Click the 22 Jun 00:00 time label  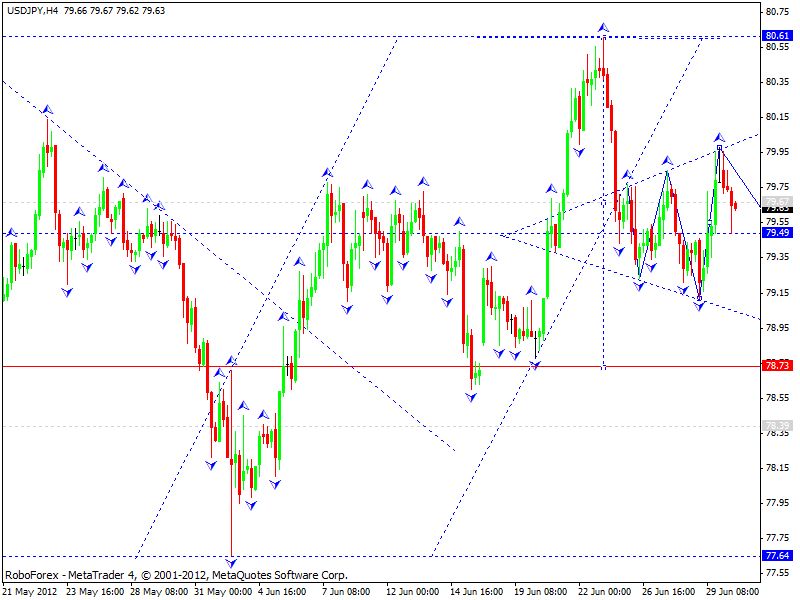click(605, 592)
